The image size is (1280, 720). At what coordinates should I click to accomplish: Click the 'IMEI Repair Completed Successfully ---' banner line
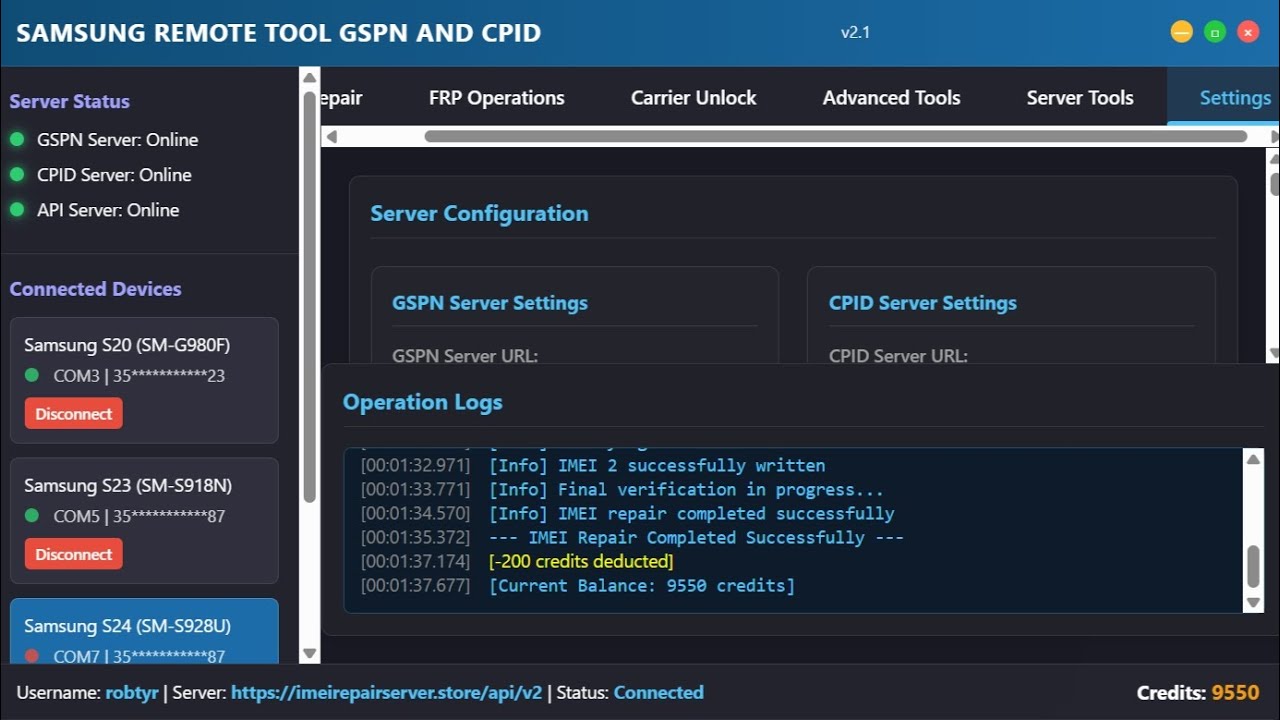click(x=696, y=537)
